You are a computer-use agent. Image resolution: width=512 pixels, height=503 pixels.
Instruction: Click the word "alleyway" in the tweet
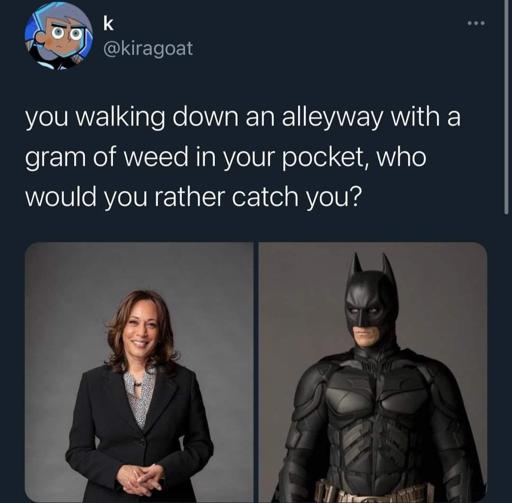(332, 118)
